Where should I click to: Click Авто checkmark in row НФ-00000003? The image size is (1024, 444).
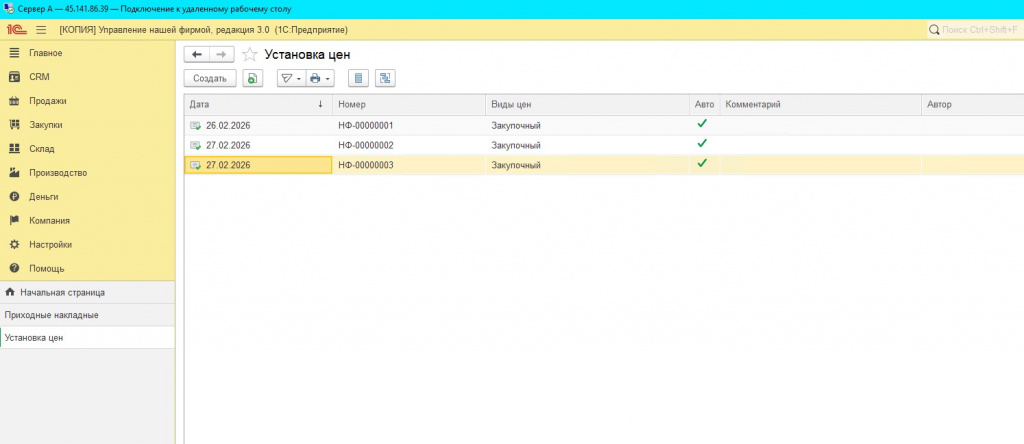[702, 163]
